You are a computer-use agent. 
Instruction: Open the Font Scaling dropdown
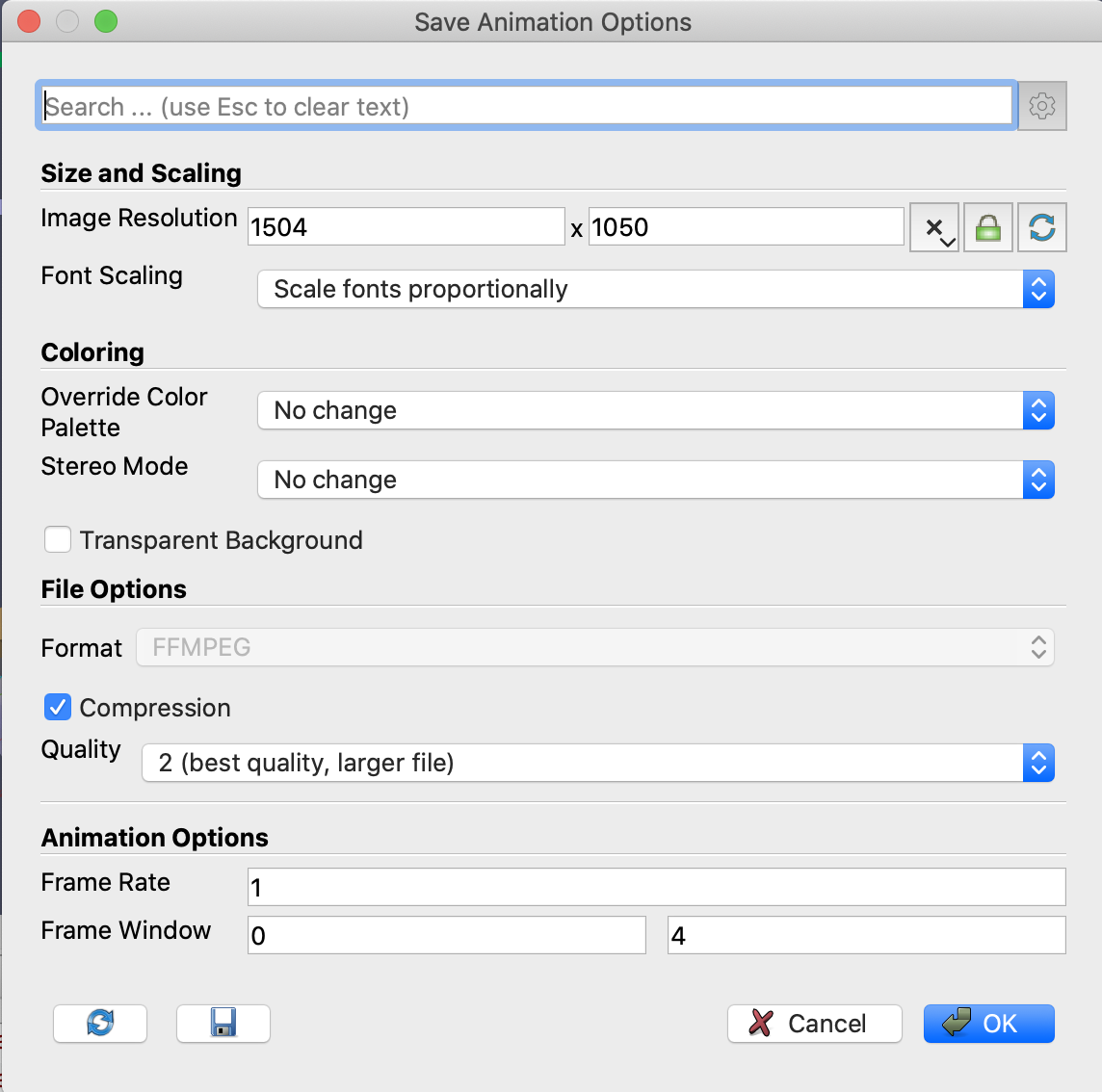click(655, 289)
